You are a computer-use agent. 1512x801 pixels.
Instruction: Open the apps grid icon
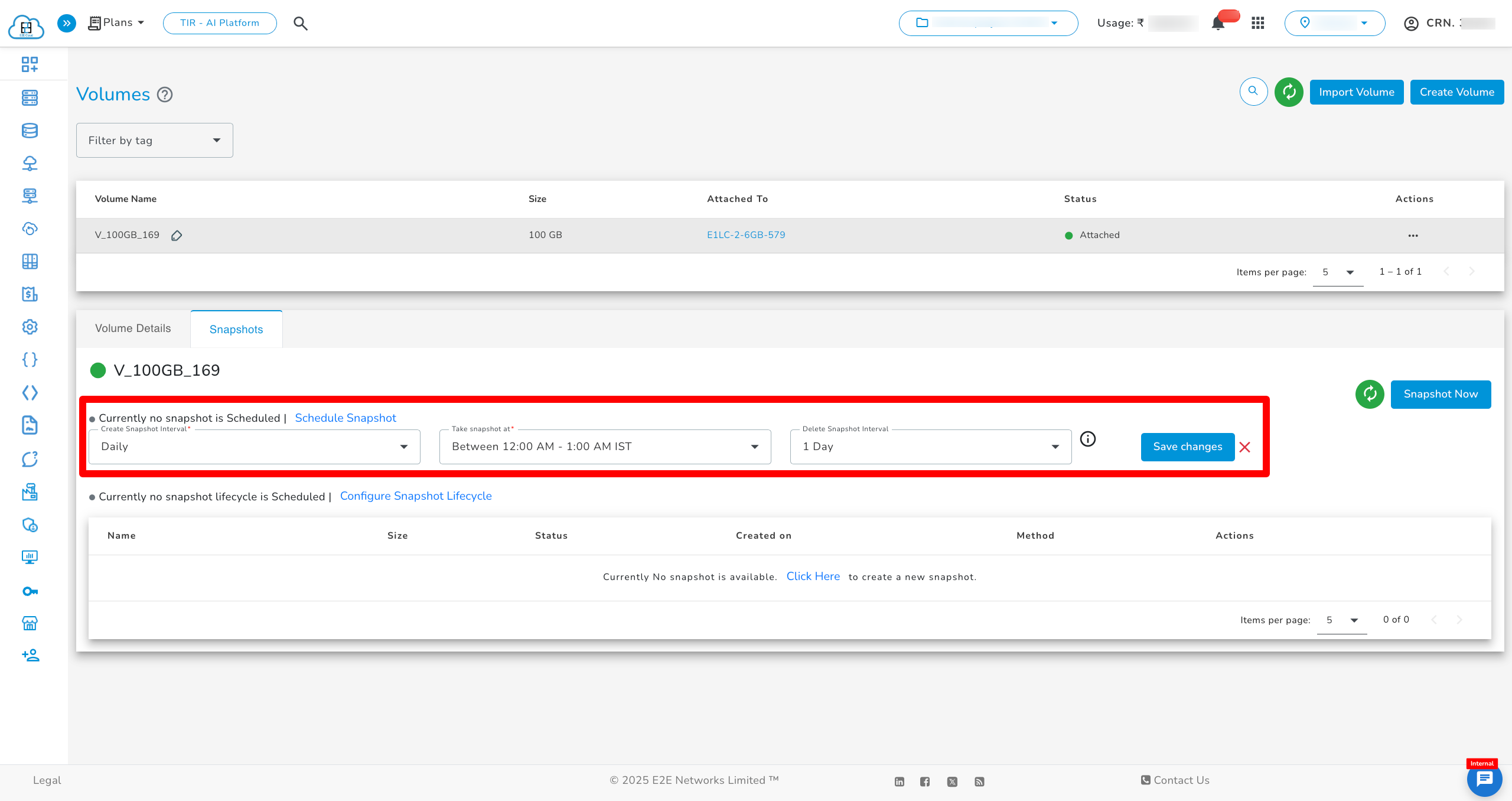pyautogui.click(x=1257, y=23)
